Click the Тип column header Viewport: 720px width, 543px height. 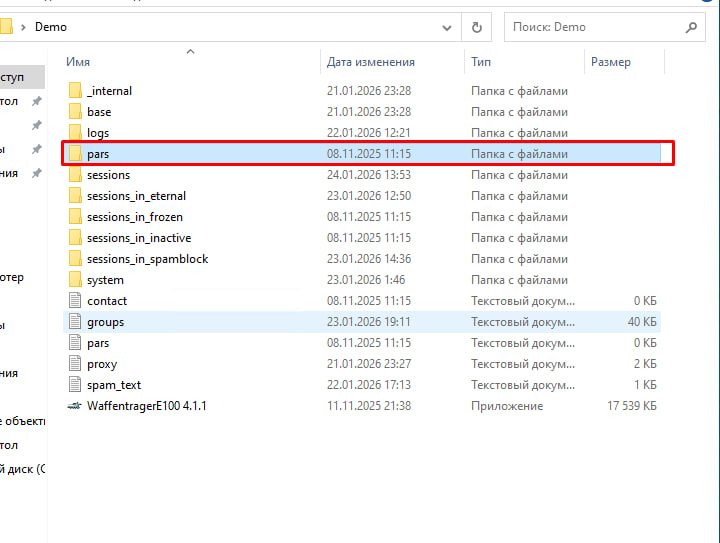[481, 62]
